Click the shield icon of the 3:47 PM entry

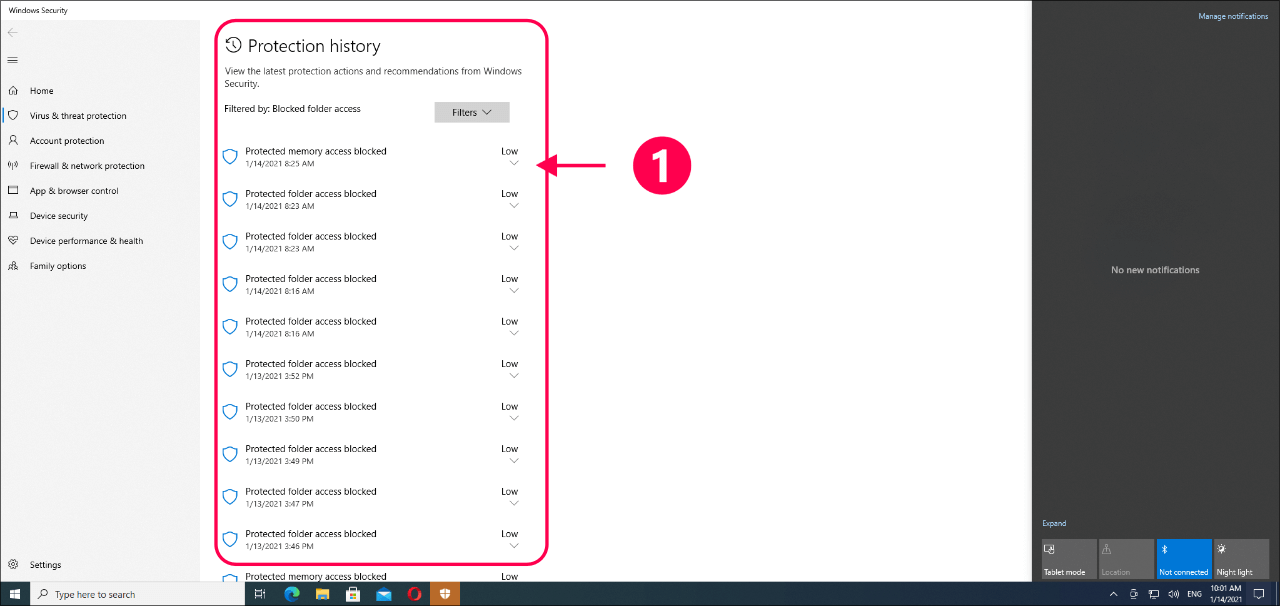coord(230,496)
